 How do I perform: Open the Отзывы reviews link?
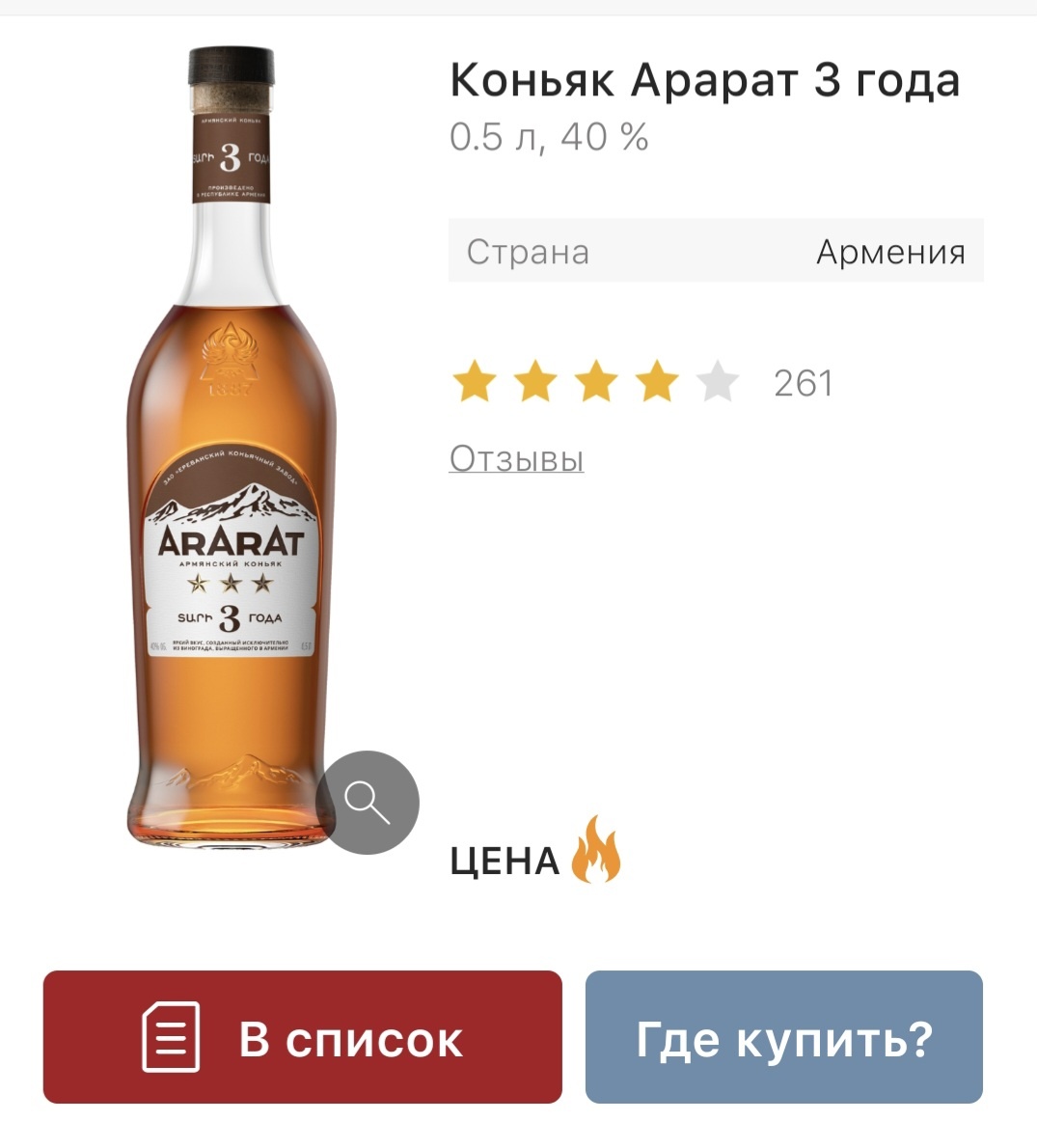(x=516, y=459)
